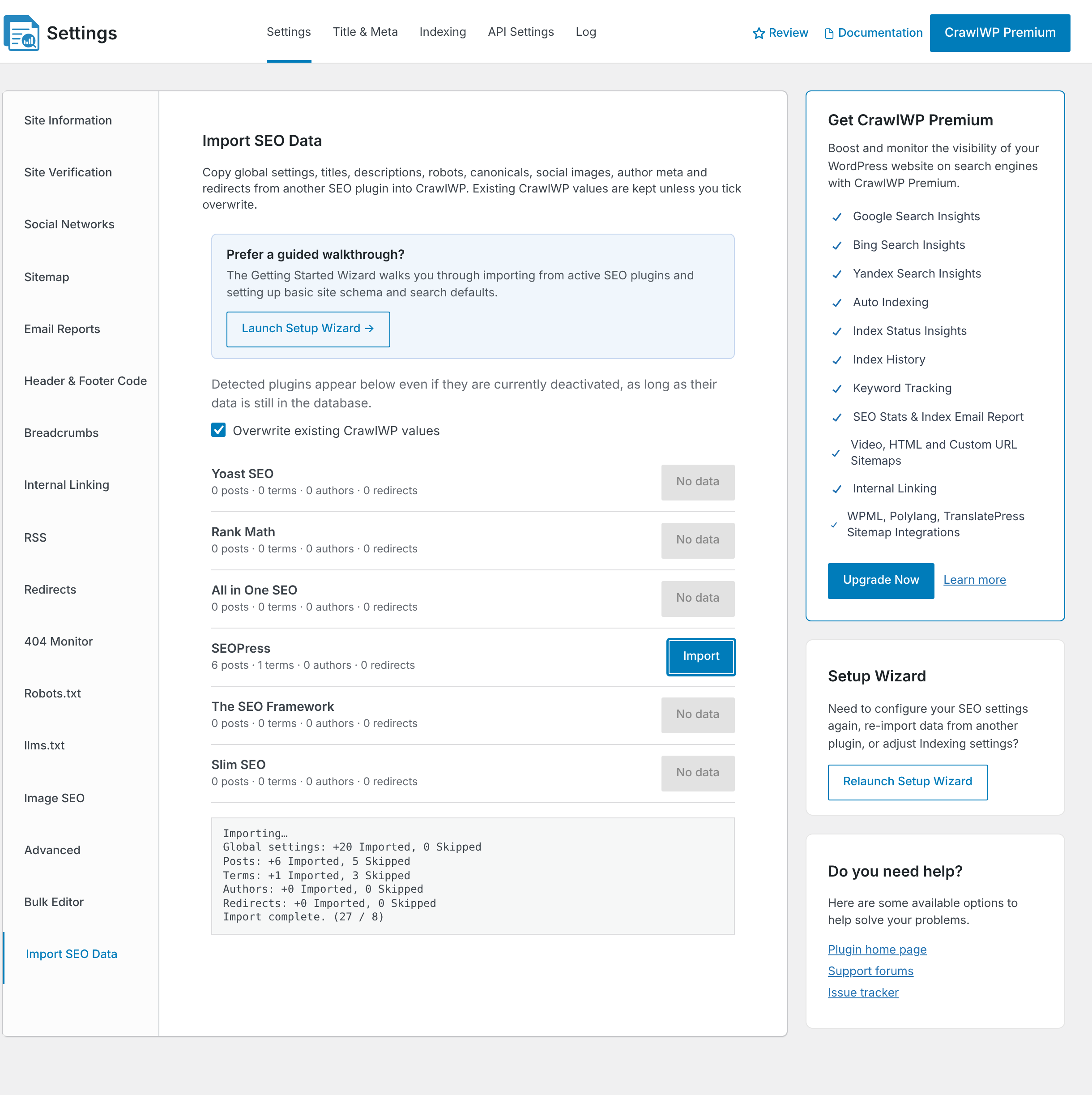Open the Indexing tab
The height and width of the screenshot is (1095, 1092).
(x=443, y=32)
